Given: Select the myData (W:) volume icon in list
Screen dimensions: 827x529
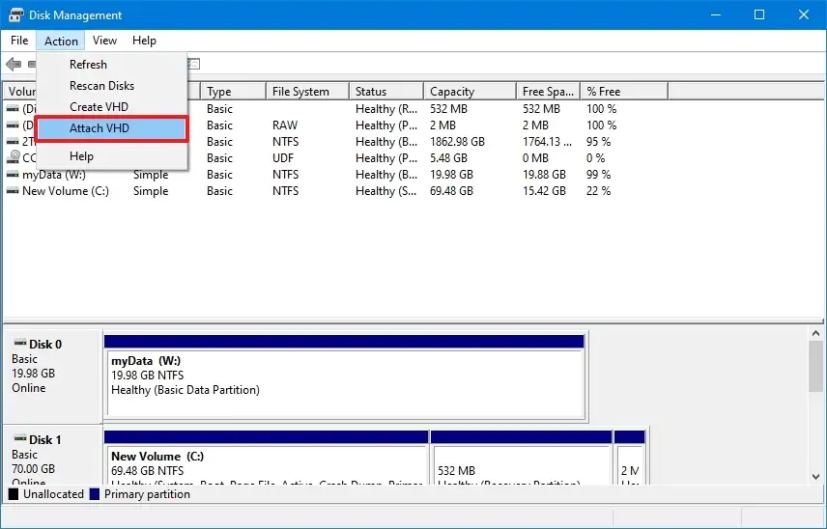Looking at the screenshot, I should click(13, 174).
